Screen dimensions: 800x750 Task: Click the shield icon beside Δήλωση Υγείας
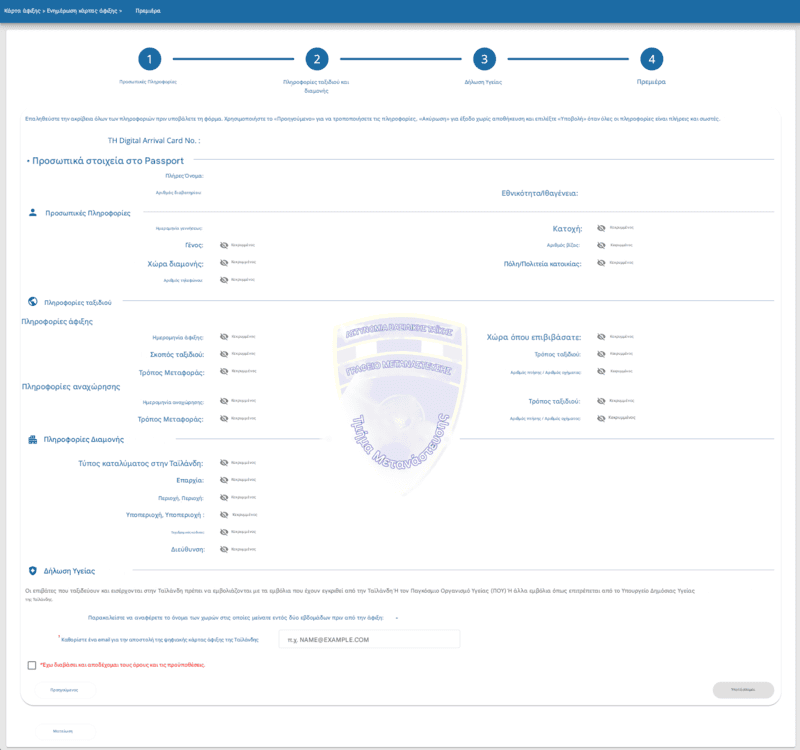[33, 571]
